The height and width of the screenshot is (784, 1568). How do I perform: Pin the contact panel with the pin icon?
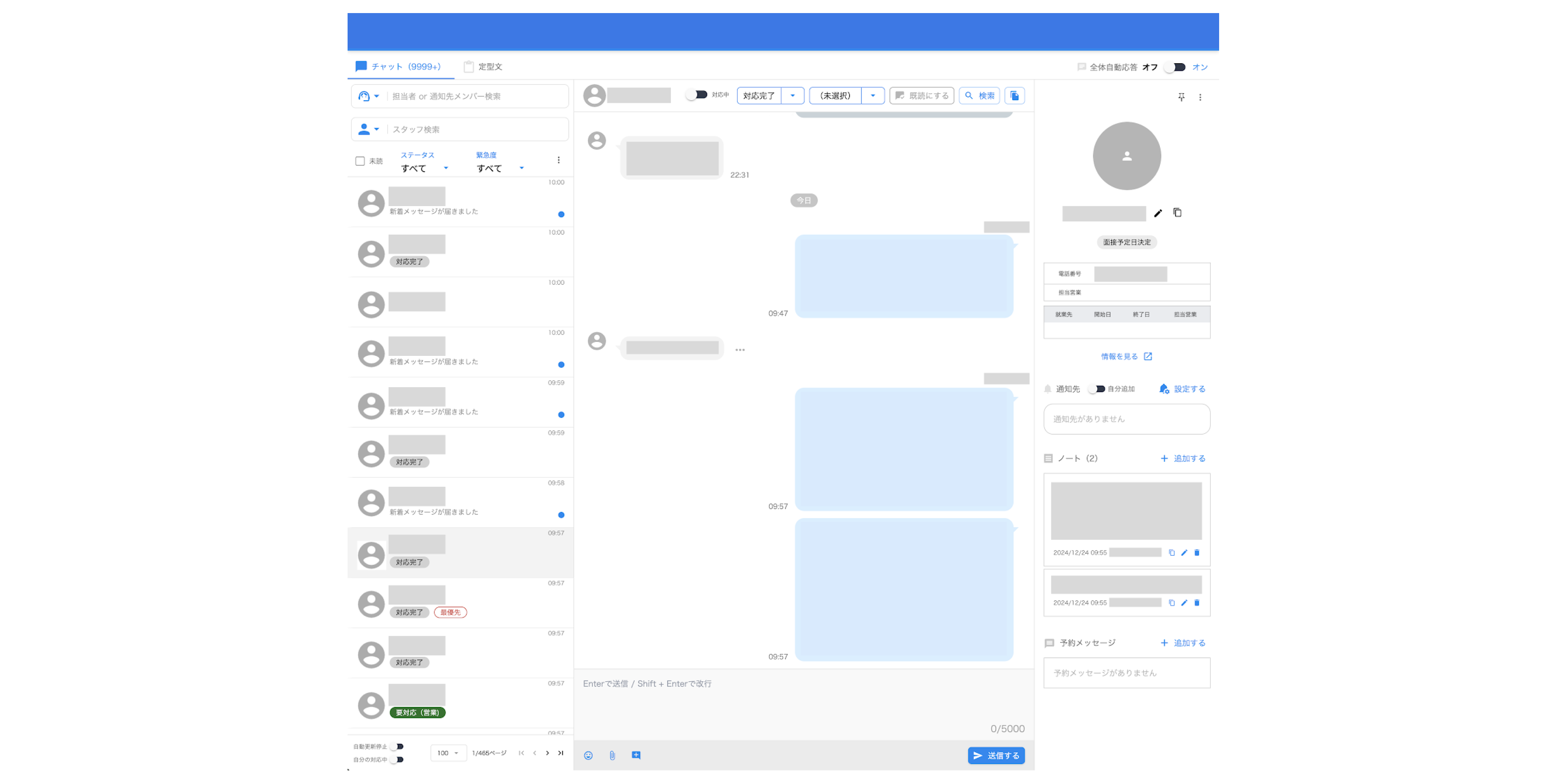[1182, 97]
